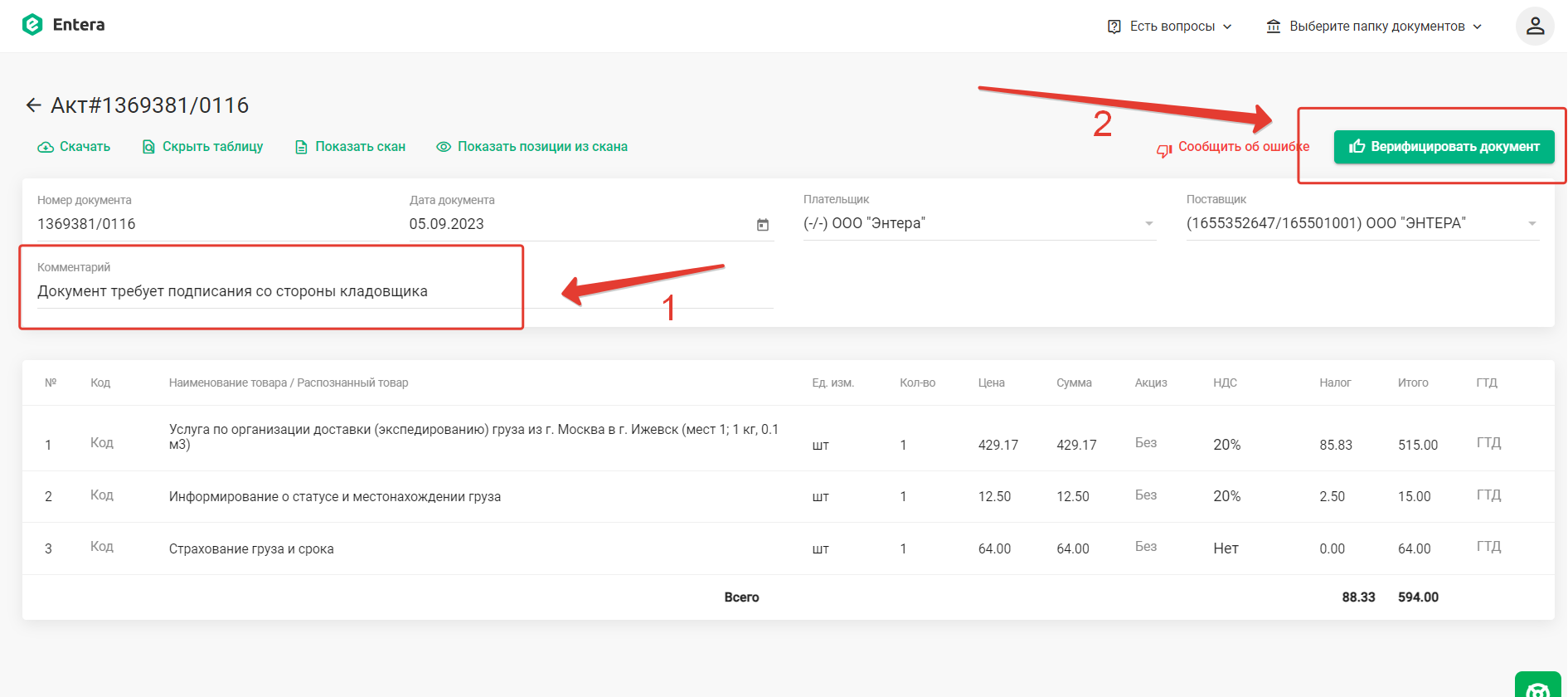Report an error via Сообщить об ошибке

pos(1234,147)
